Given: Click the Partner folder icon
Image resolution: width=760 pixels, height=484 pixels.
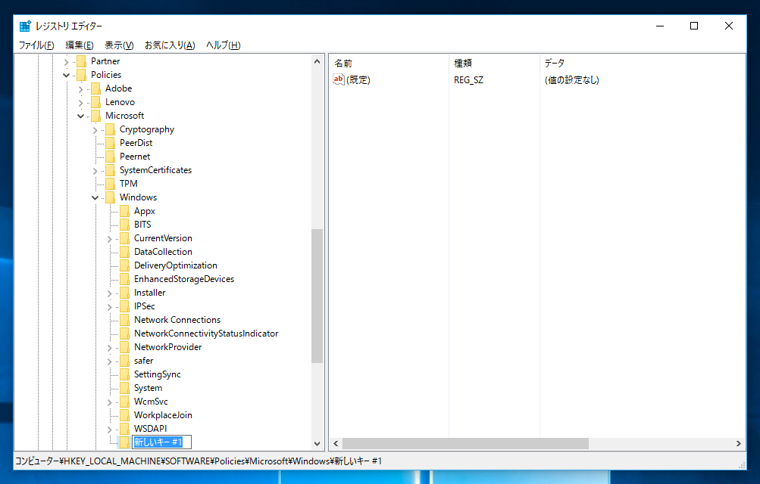Looking at the screenshot, I should (x=81, y=61).
